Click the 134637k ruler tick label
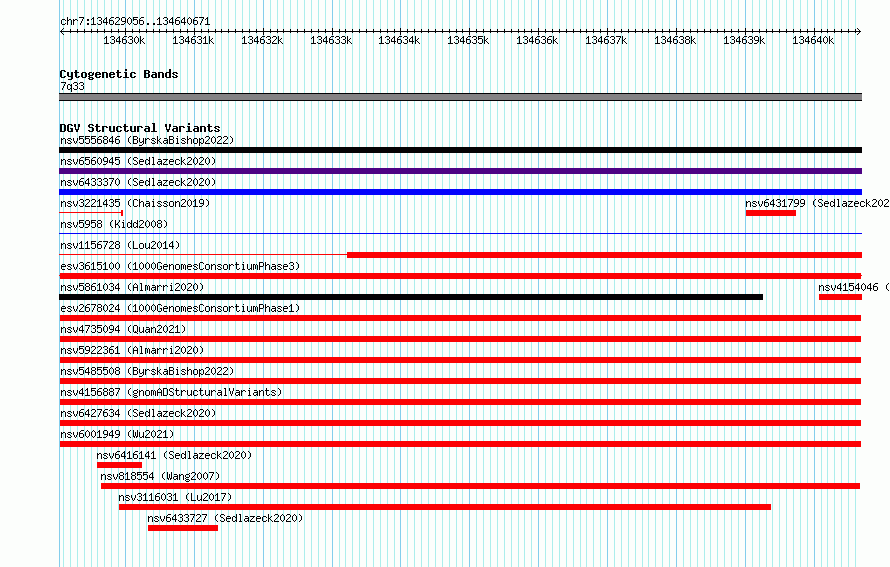 click(x=606, y=41)
